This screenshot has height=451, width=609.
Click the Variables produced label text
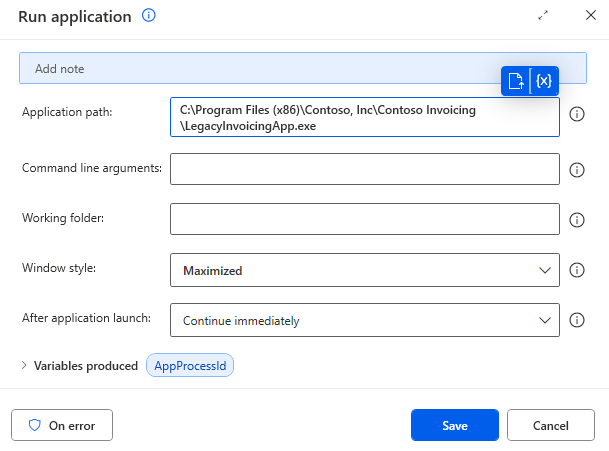(x=86, y=366)
